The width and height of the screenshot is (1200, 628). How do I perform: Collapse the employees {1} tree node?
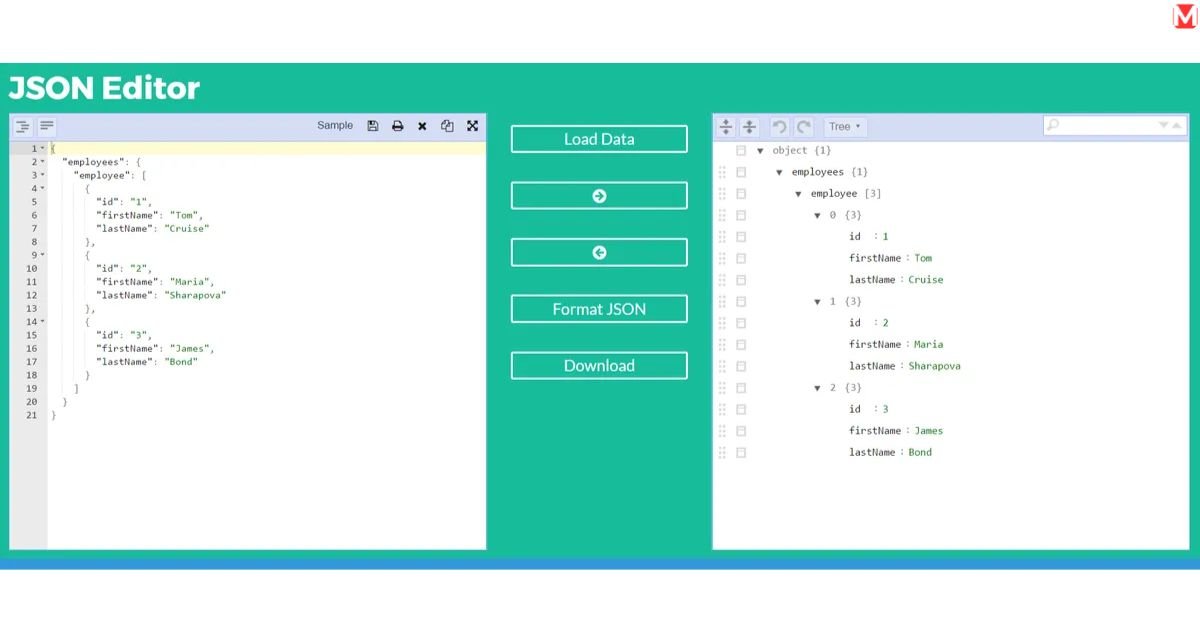780,172
